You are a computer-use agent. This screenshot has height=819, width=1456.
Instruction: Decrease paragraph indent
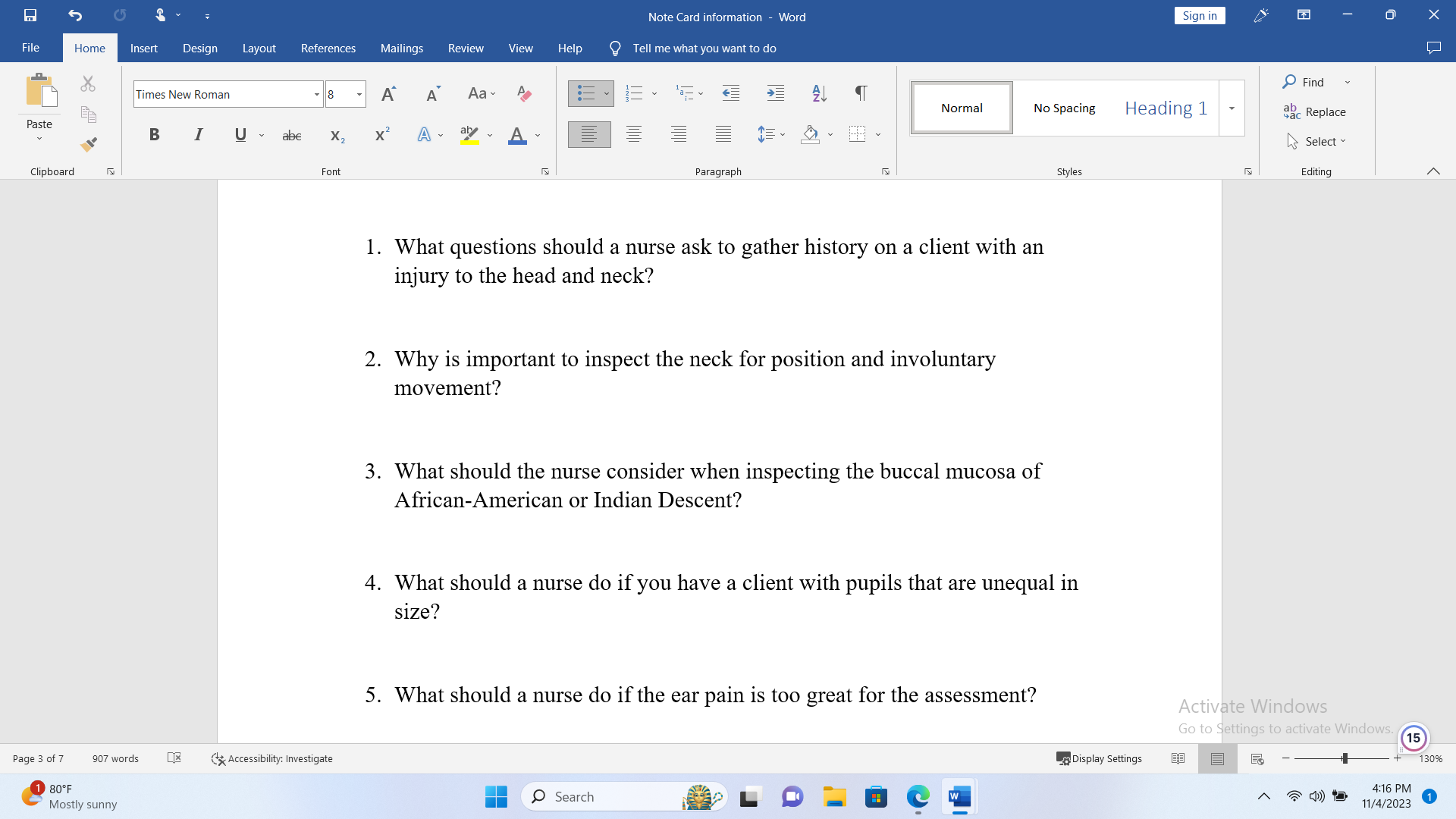[731, 93]
